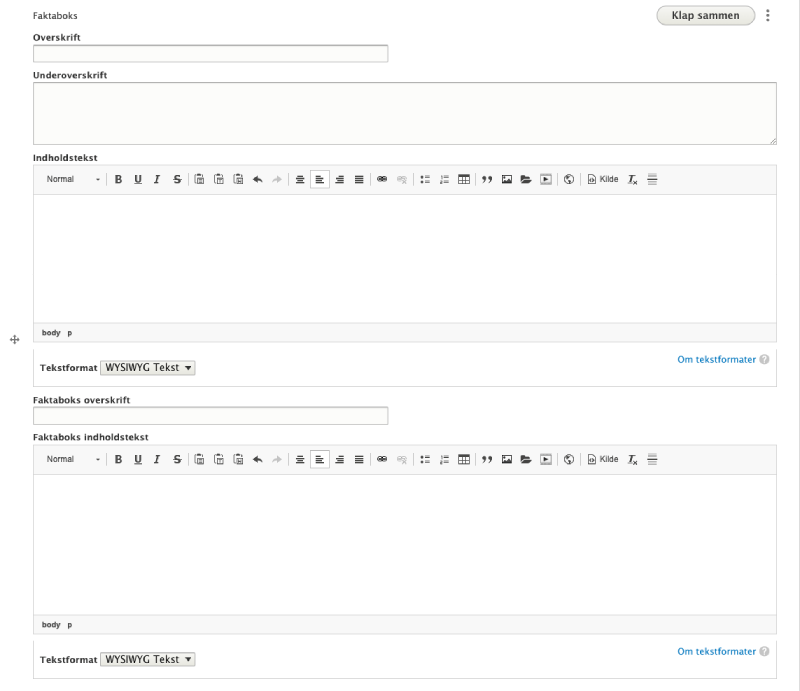The width and height of the screenshot is (800, 691).
Task: Click the Overskrift text field
Action: click(x=210, y=54)
